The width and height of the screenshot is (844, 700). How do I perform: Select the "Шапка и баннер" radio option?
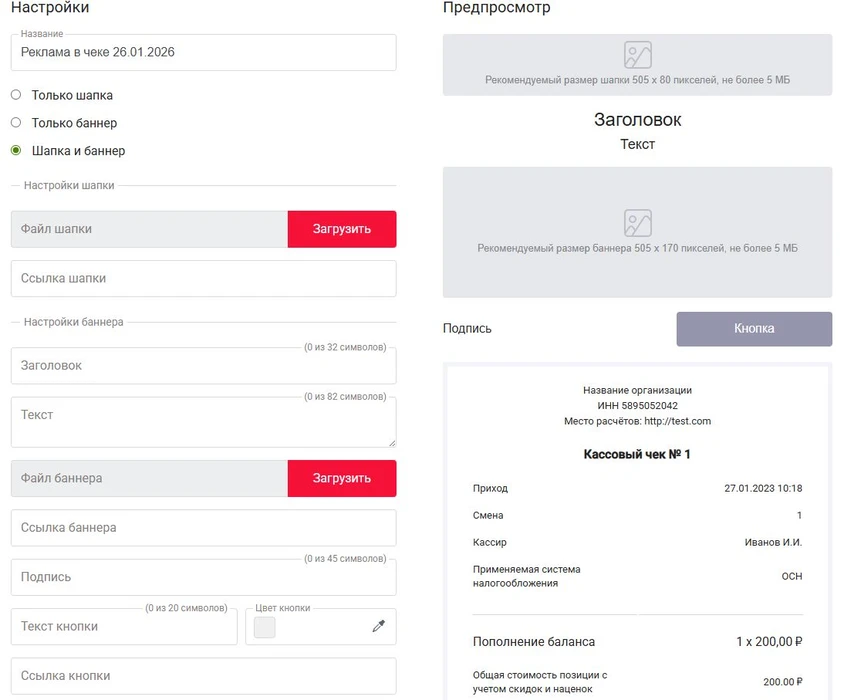coord(16,151)
